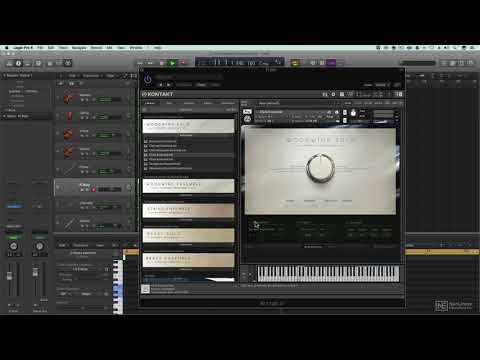This screenshot has width=480, height=360.
Task: Click the Stop transport button
Action: point(162,63)
